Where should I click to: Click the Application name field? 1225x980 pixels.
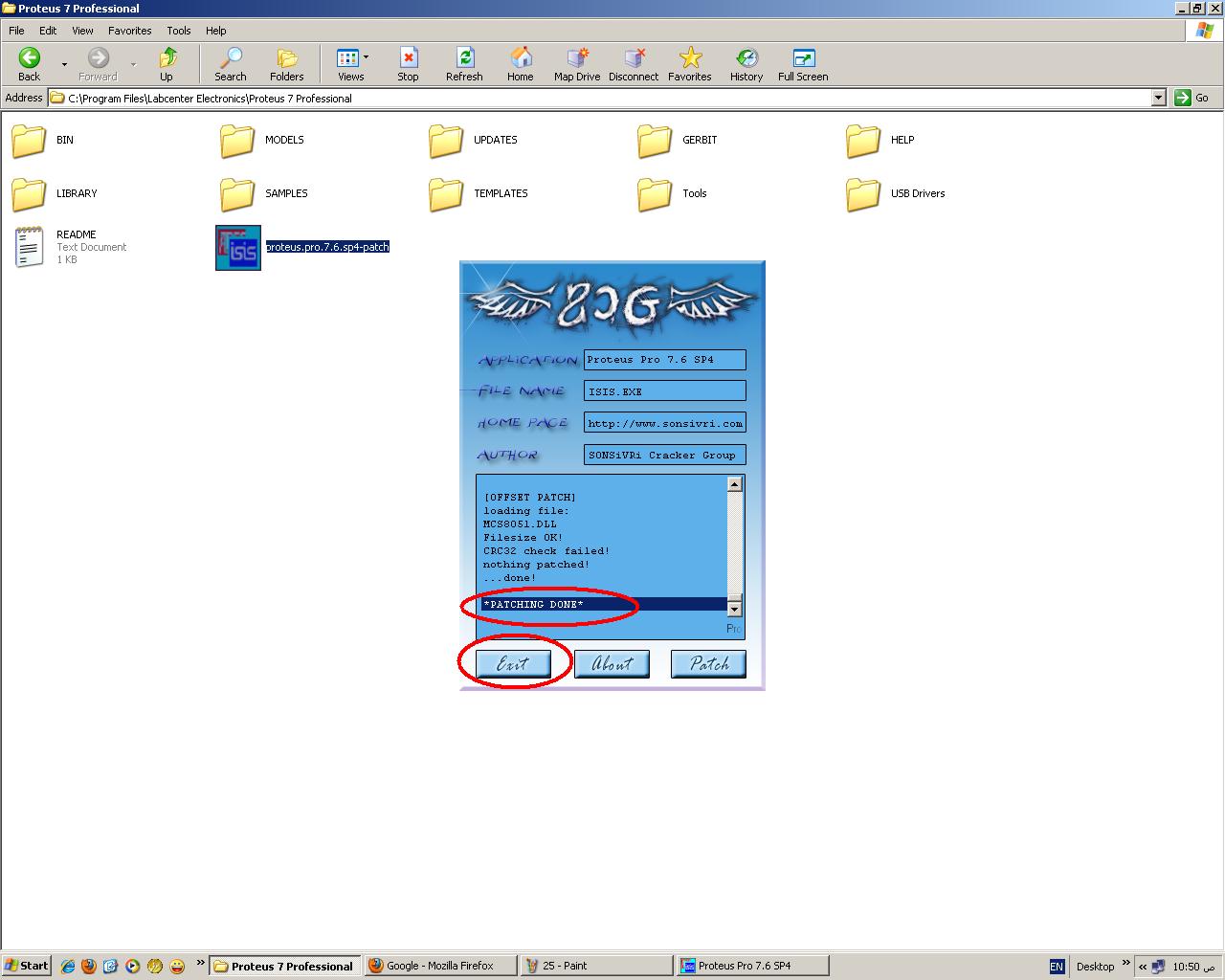coord(664,360)
